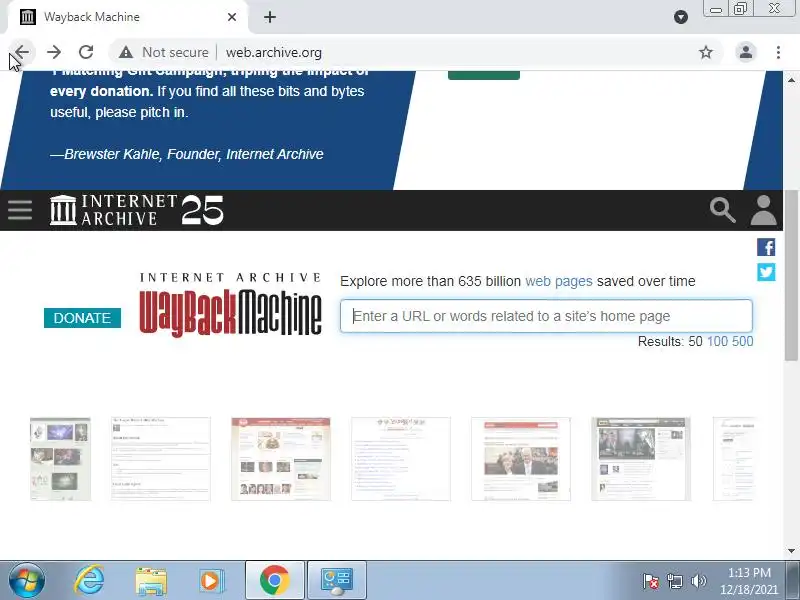Screen dimensions: 800x600
Task: Click the Internet Archive 25 logo
Action: point(137,210)
